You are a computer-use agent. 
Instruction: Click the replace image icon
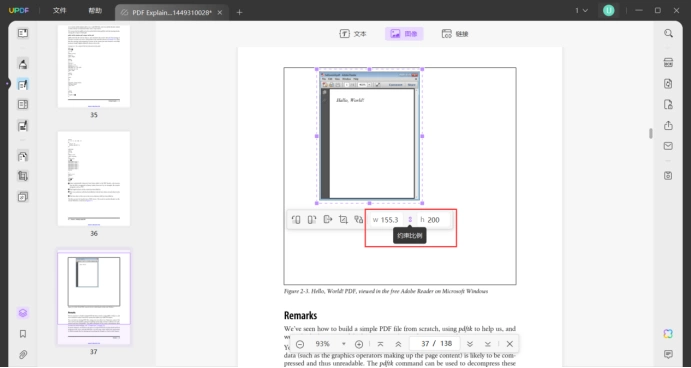(x=359, y=219)
